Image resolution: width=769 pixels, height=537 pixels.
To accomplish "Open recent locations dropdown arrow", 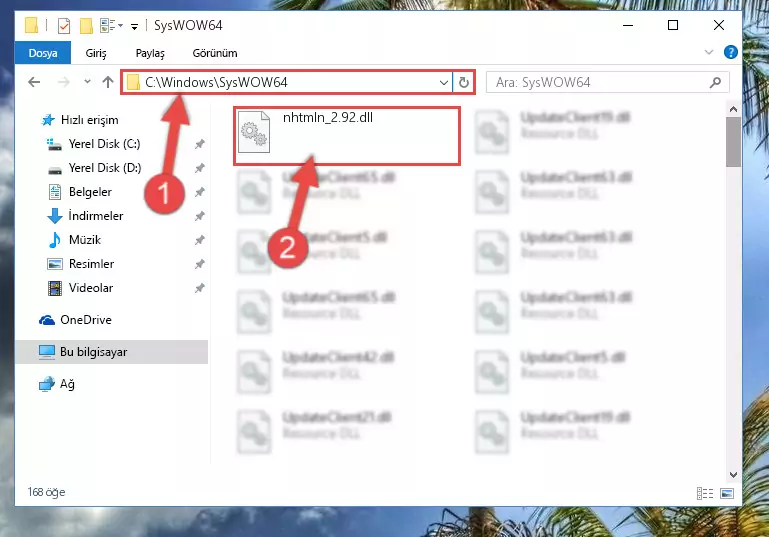I will point(87,82).
